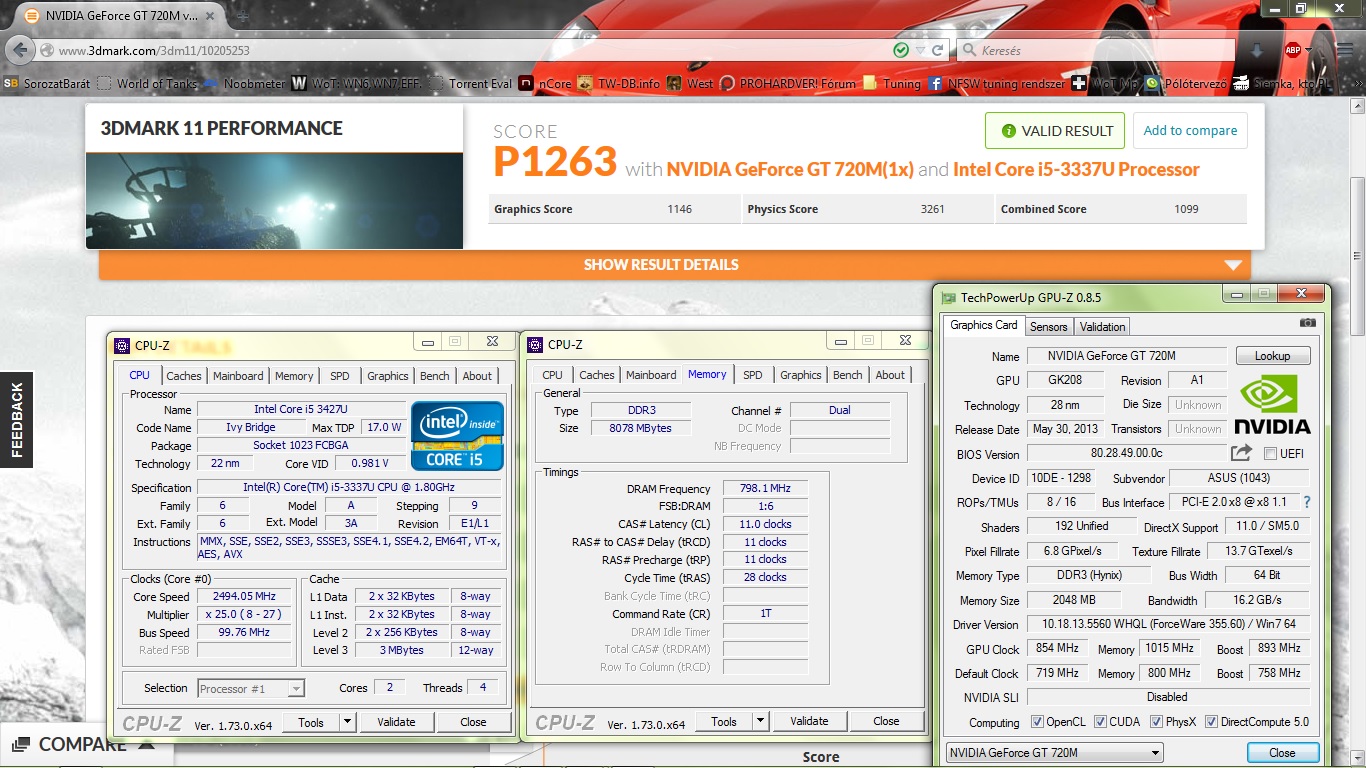Open the World of Tanks bookmark
Viewport: 1366px width, 768px height.
click(148, 84)
